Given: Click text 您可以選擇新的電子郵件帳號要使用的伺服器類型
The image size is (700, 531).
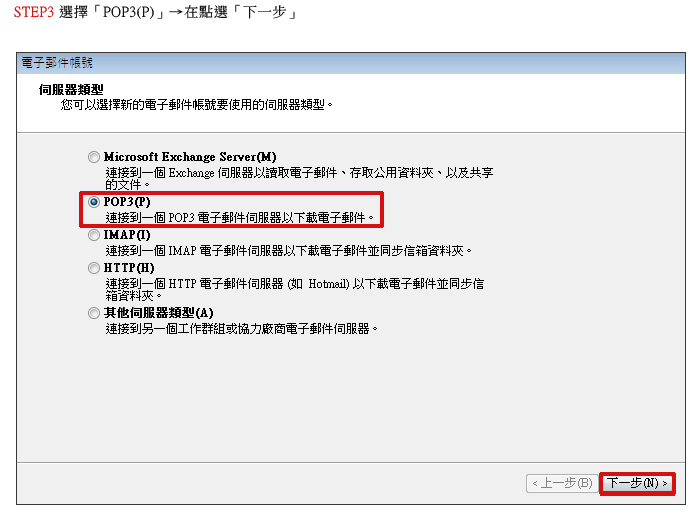Looking at the screenshot, I should 196,105.
